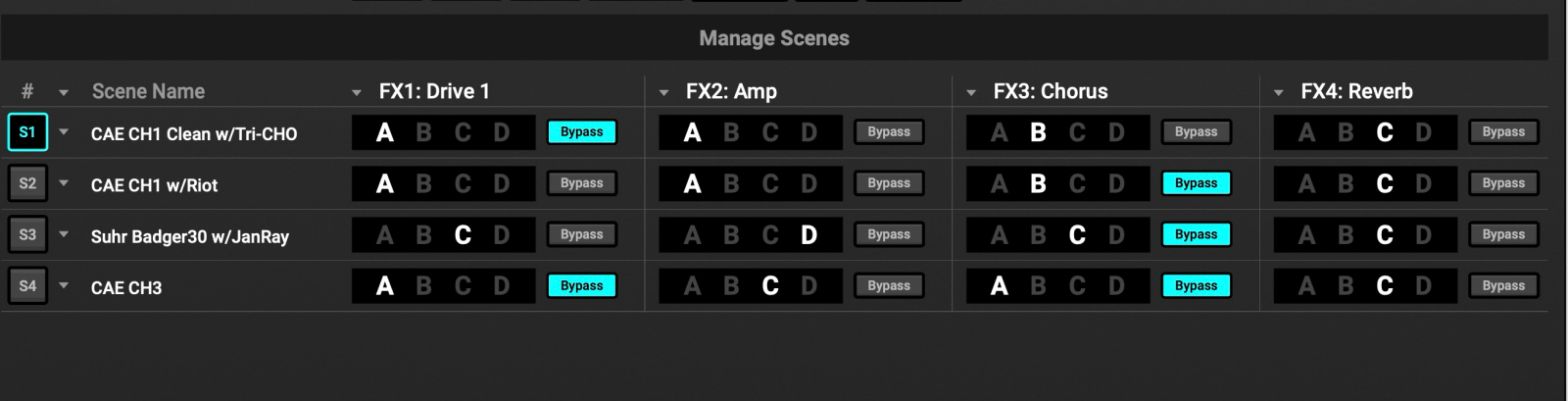Choose channel D for FX4 Reverb in S4

coord(1423,286)
